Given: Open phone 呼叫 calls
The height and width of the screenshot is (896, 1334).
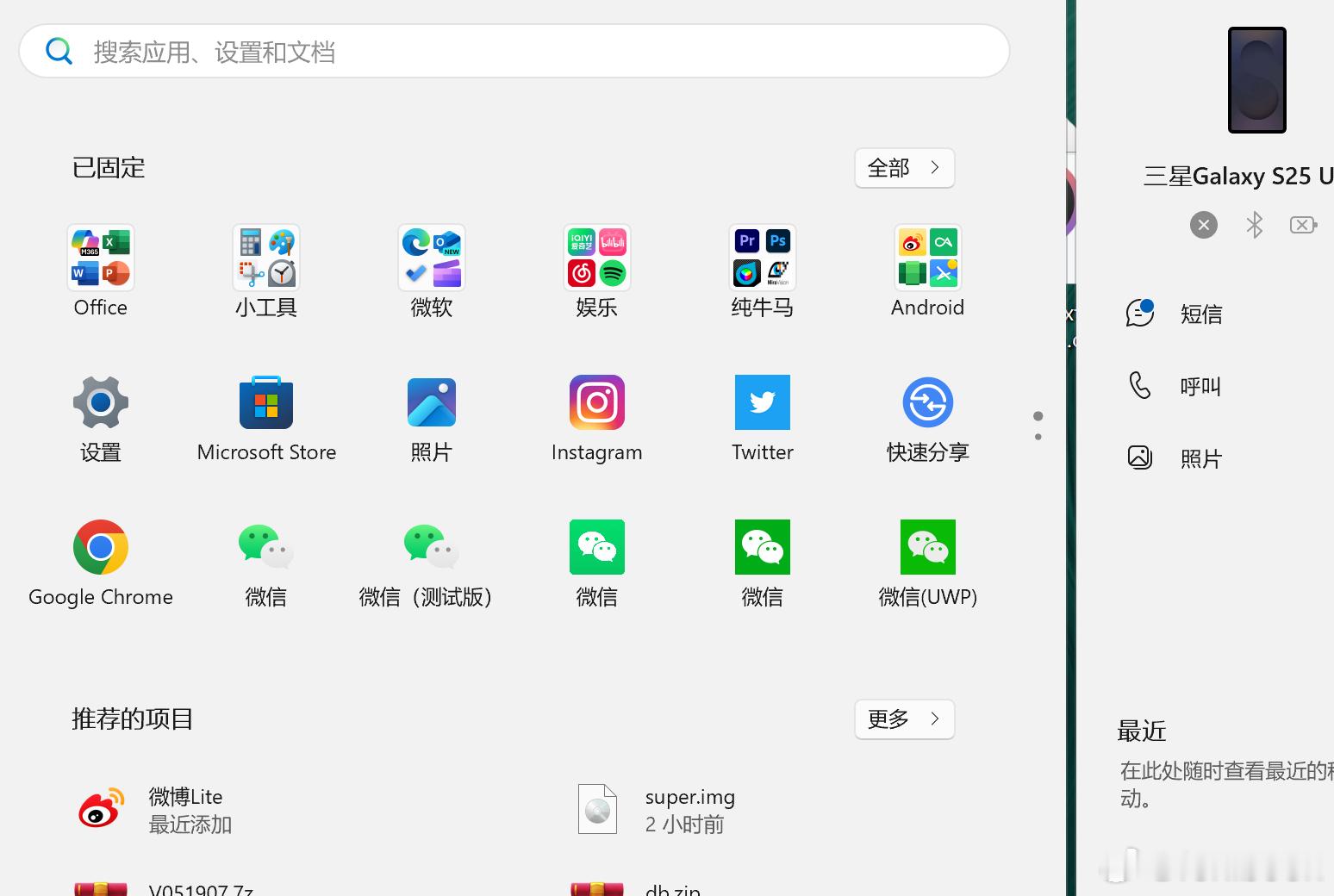Looking at the screenshot, I should click(x=1175, y=386).
